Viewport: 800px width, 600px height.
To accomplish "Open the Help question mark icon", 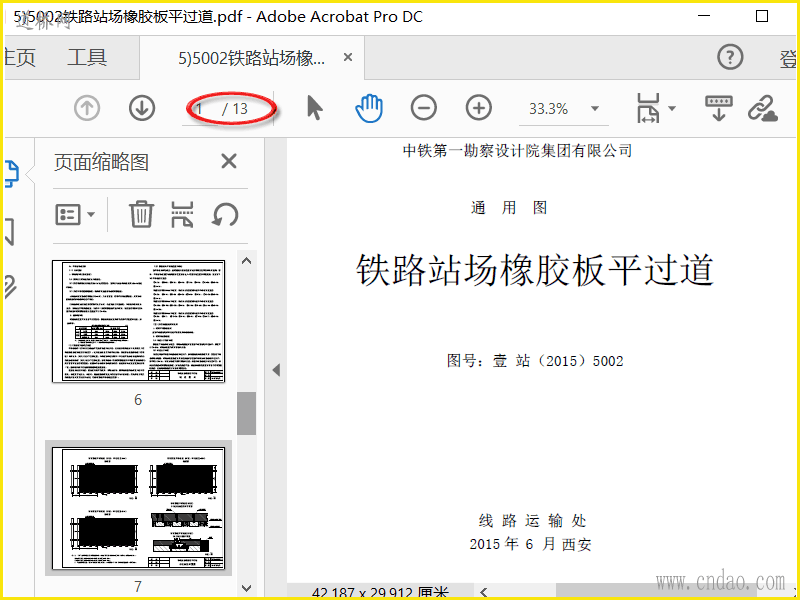I will (x=731, y=57).
